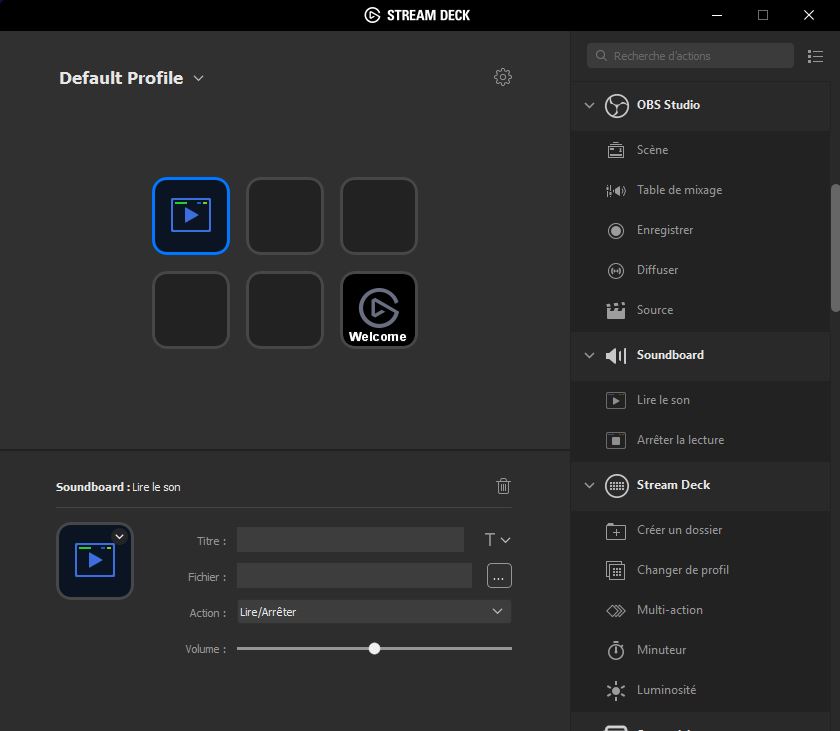Image resolution: width=840 pixels, height=731 pixels.
Task: Select the empty top middle key
Action: pos(284,216)
